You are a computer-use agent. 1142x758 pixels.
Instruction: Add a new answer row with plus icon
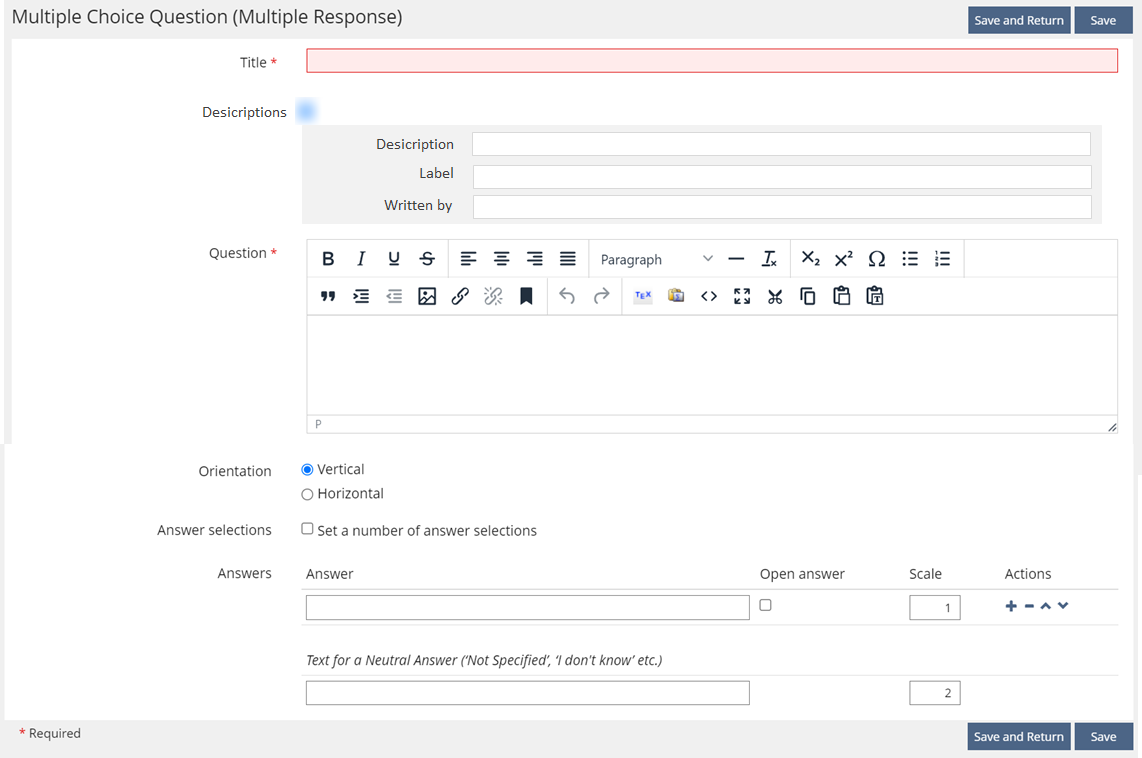pos(1011,606)
